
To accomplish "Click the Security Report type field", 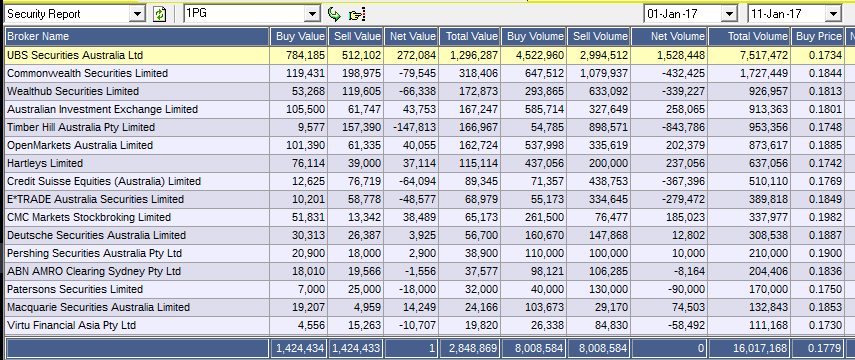I will [x=68, y=14].
